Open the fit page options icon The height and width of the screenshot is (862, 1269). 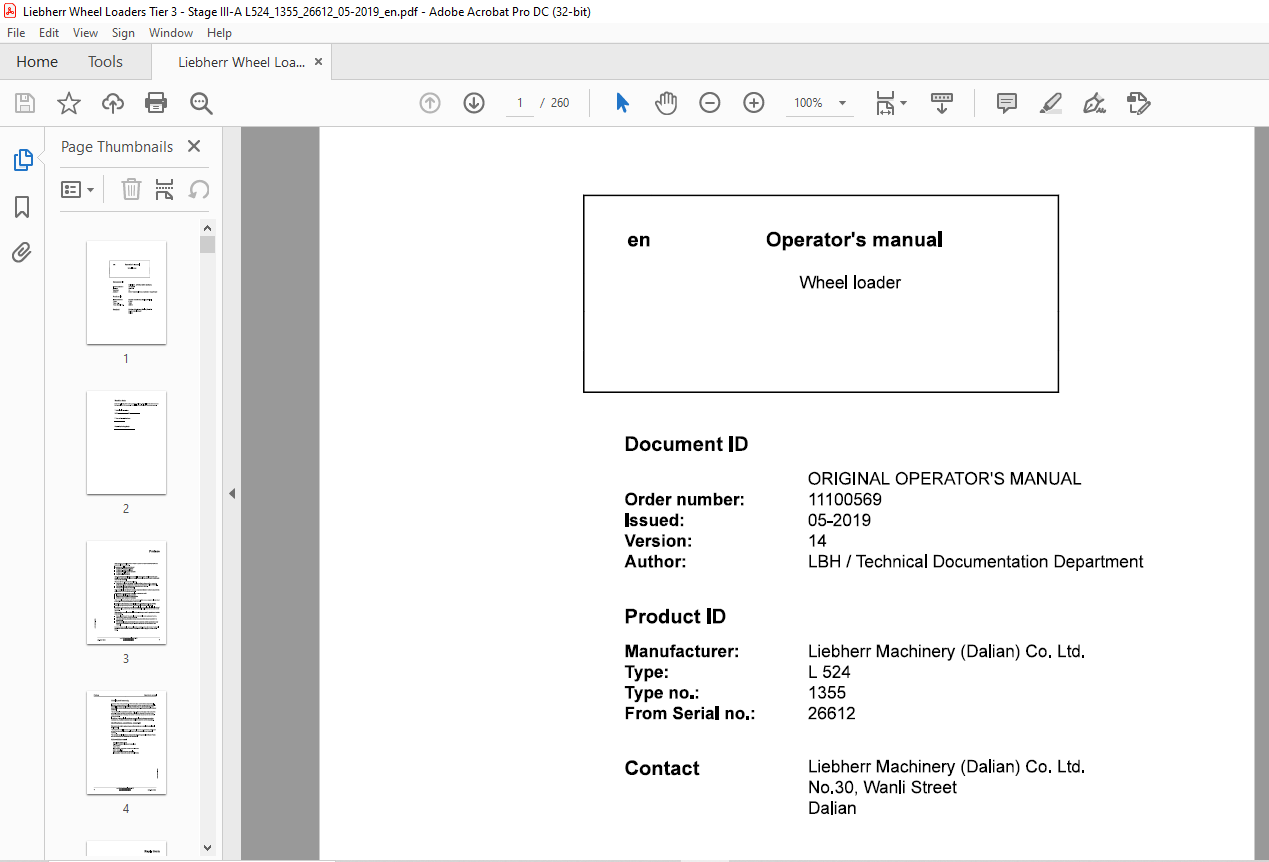890,103
